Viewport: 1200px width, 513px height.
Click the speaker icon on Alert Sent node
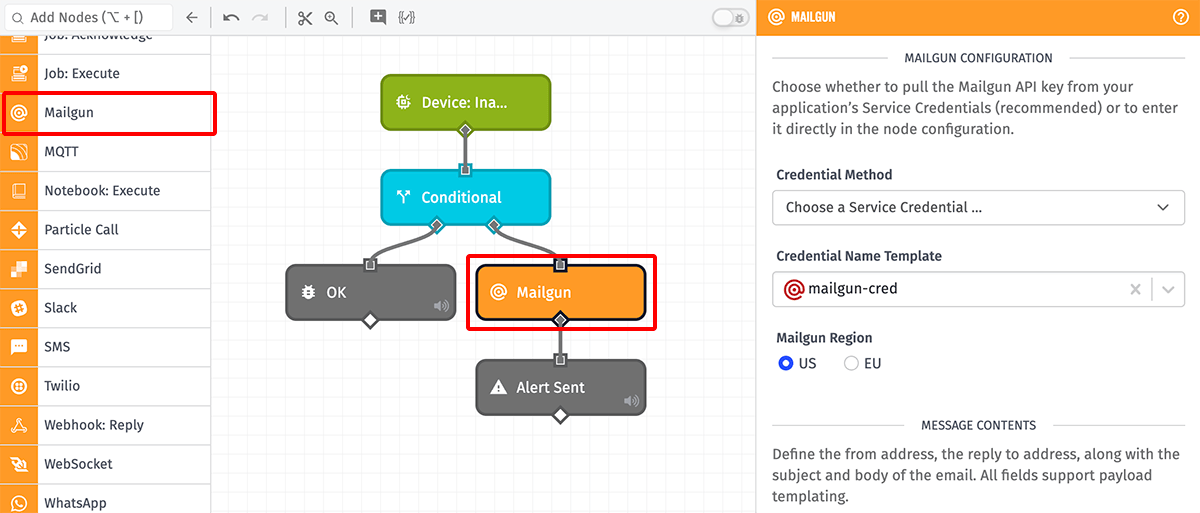(x=631, y=401)
